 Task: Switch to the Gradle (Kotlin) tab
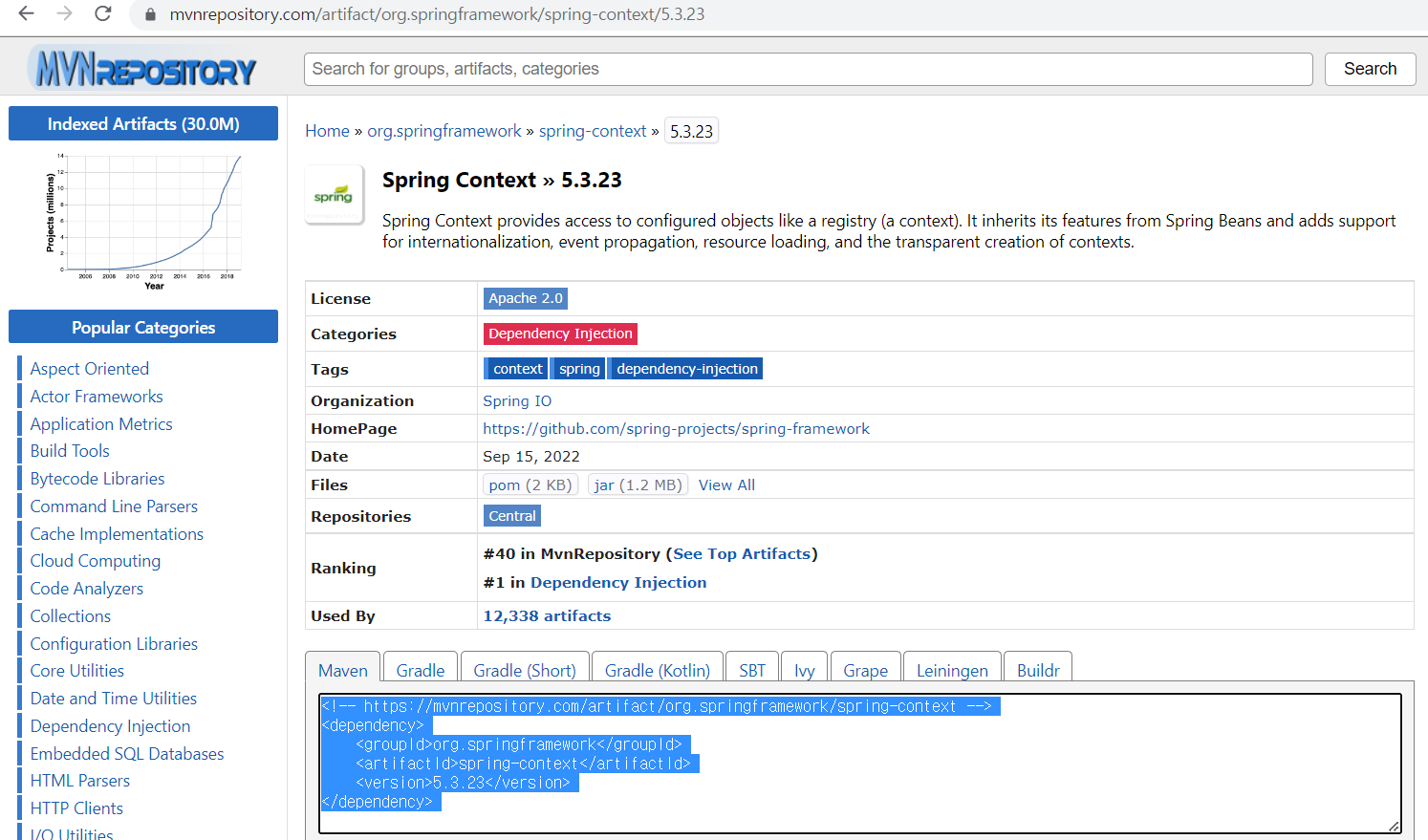658,670
